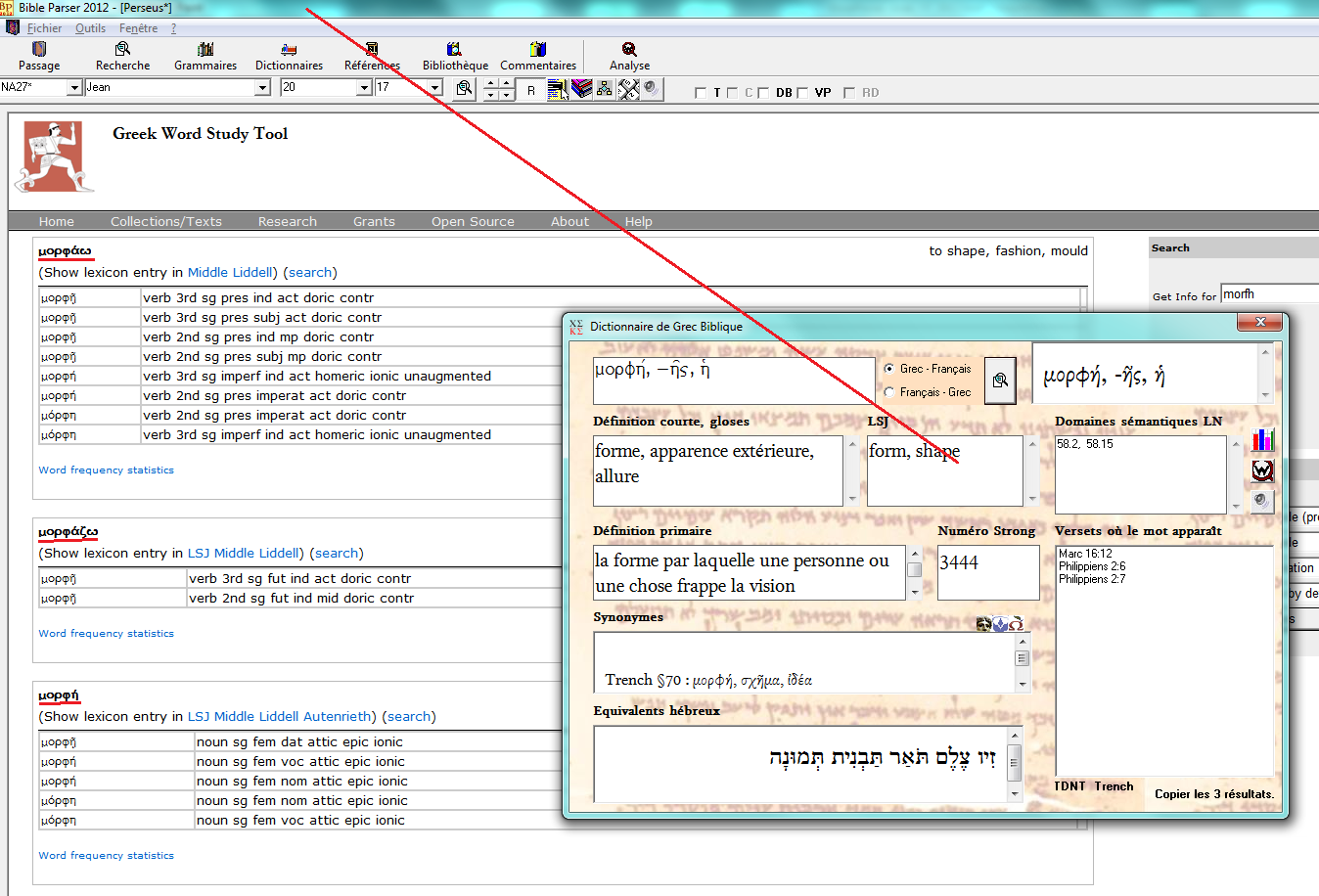Open the Dictionnaires tool

[x=289, y=57]
